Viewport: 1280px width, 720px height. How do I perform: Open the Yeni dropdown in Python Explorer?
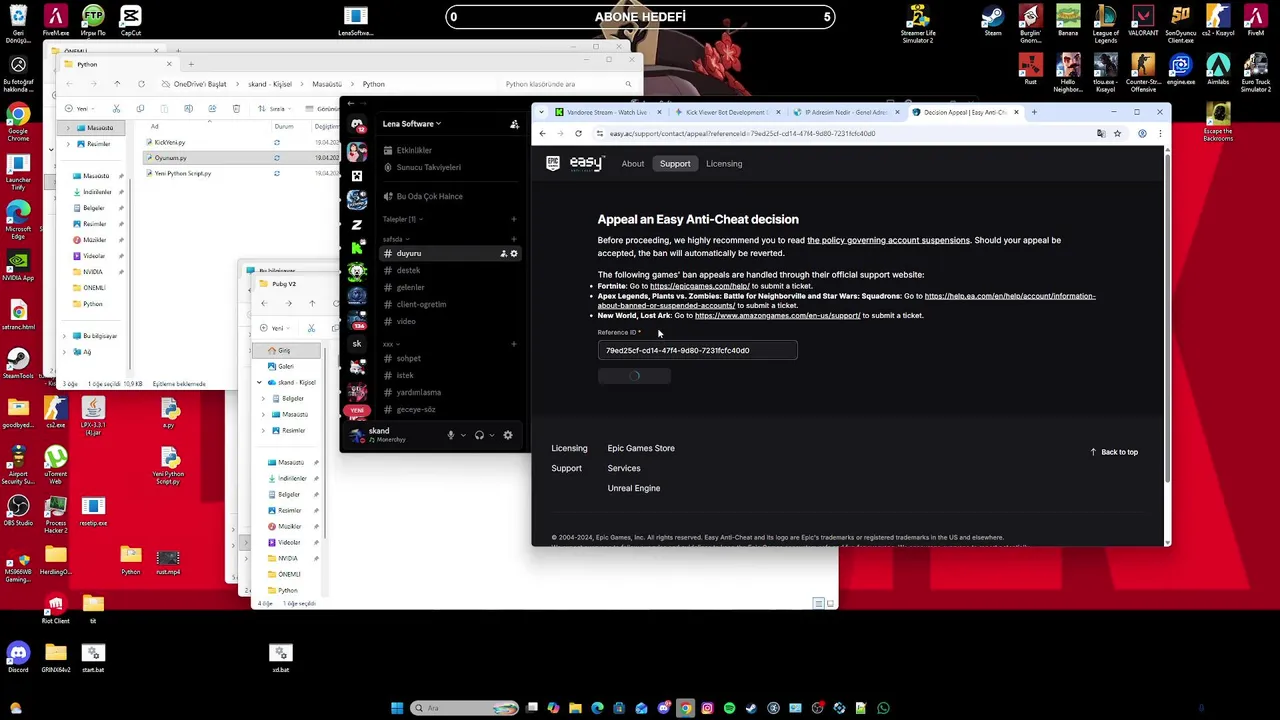pyautogui.click(x=81, y=108)
